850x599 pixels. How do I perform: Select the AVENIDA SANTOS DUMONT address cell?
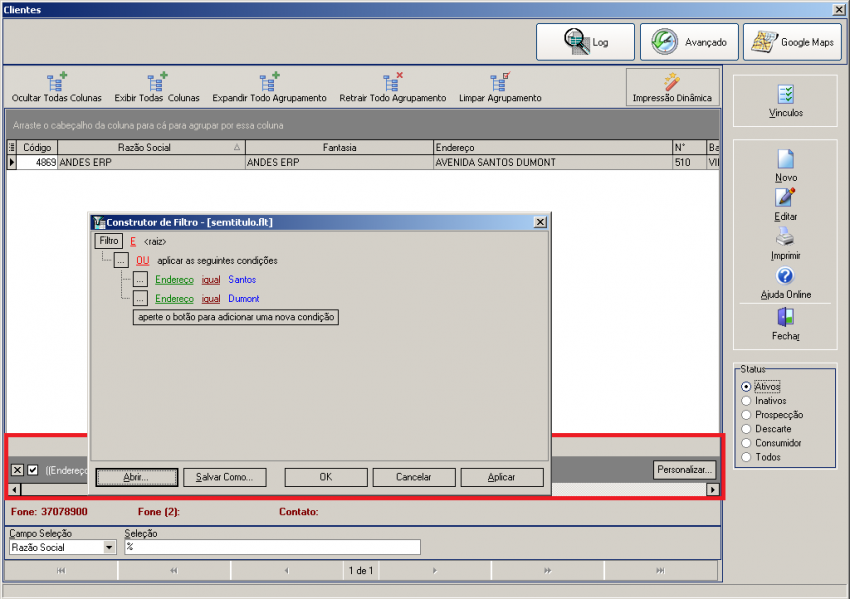pyautogui.click(x=553, y=162)
